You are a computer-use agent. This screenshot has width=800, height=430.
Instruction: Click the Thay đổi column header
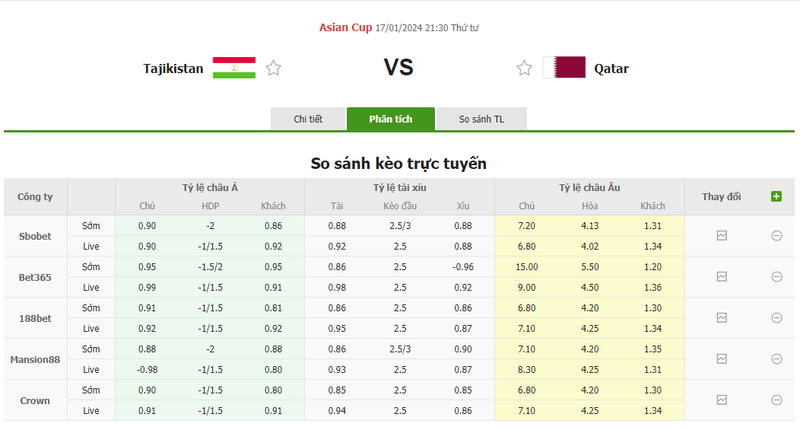(721, 196)
